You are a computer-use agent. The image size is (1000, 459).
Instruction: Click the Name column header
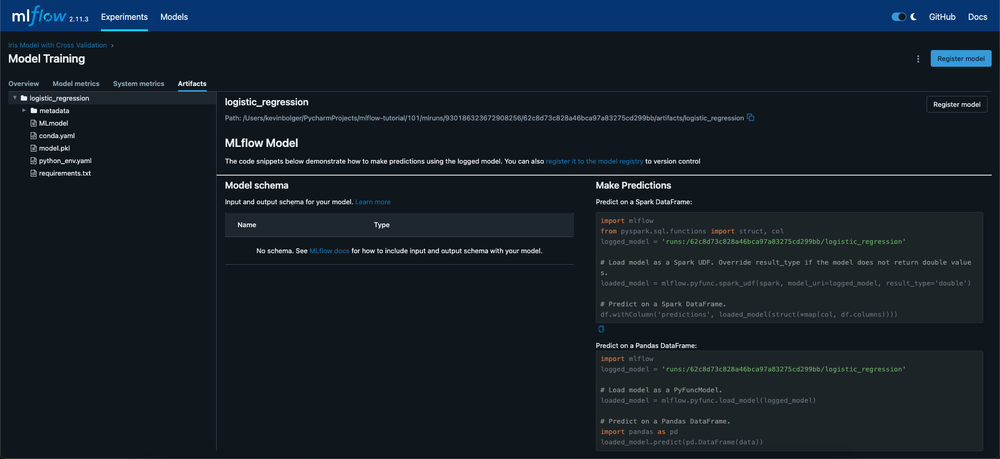247,225
